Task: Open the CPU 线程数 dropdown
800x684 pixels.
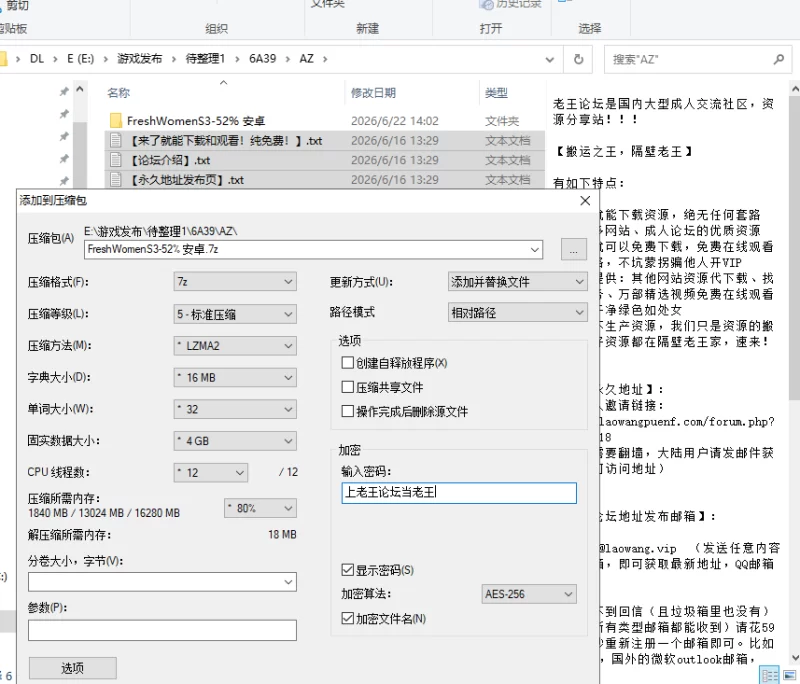Action: [211, 472]
